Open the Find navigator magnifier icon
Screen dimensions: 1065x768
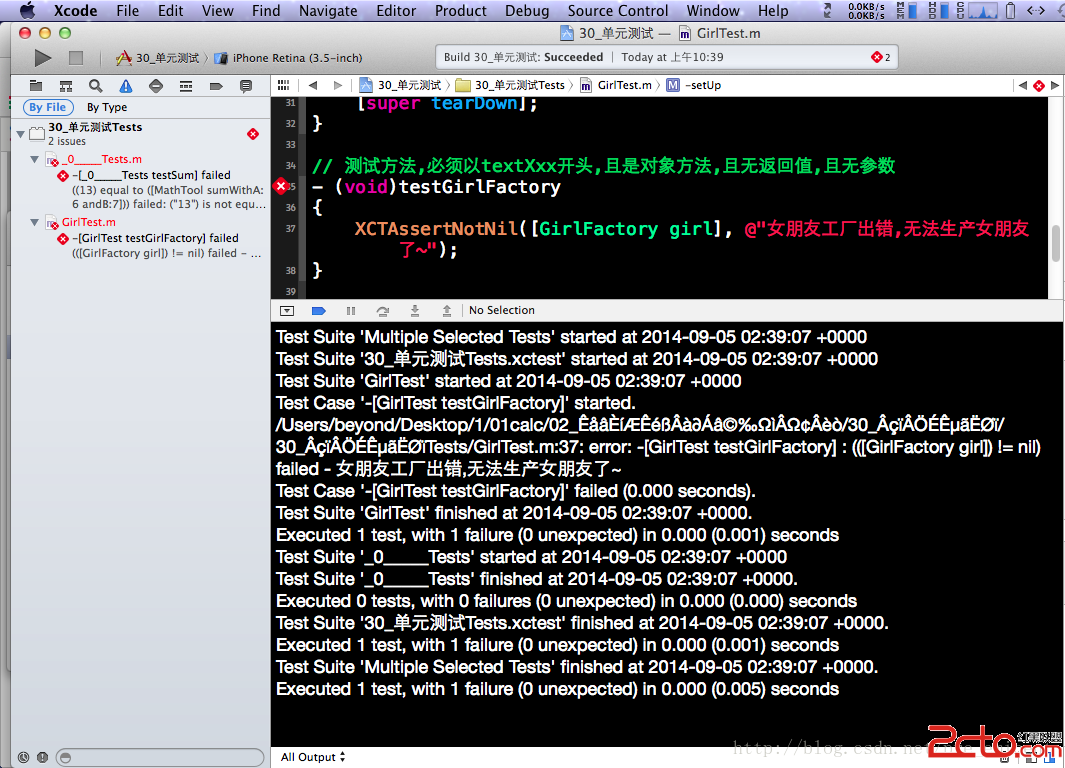click(96, 86)
